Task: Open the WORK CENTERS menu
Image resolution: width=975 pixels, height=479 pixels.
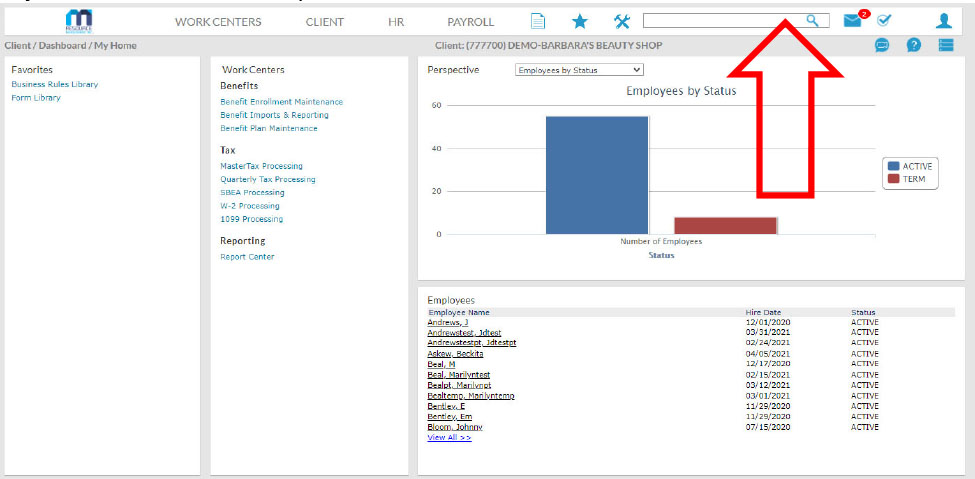Action: pyautogui.click(x=218, y=22)
